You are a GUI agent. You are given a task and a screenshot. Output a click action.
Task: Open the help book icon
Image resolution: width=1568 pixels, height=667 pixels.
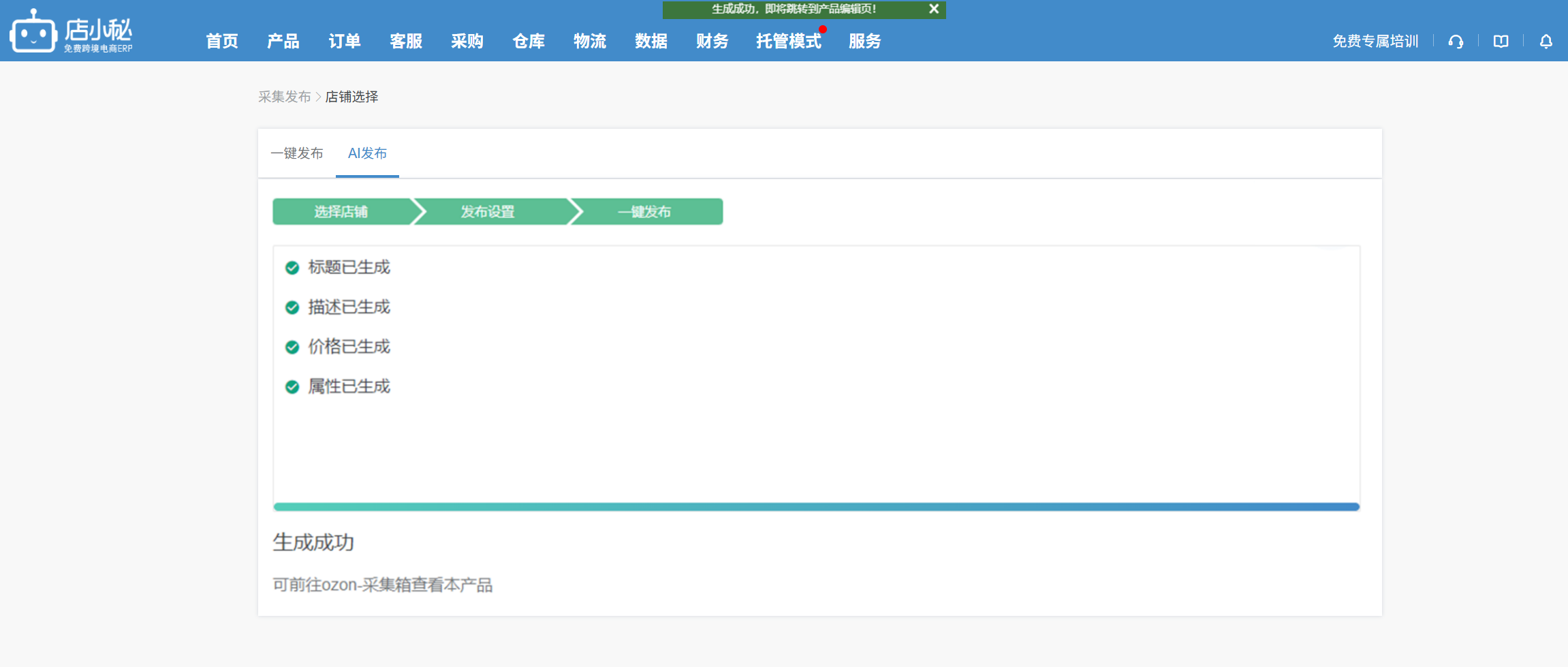[x=1501, y=42]
